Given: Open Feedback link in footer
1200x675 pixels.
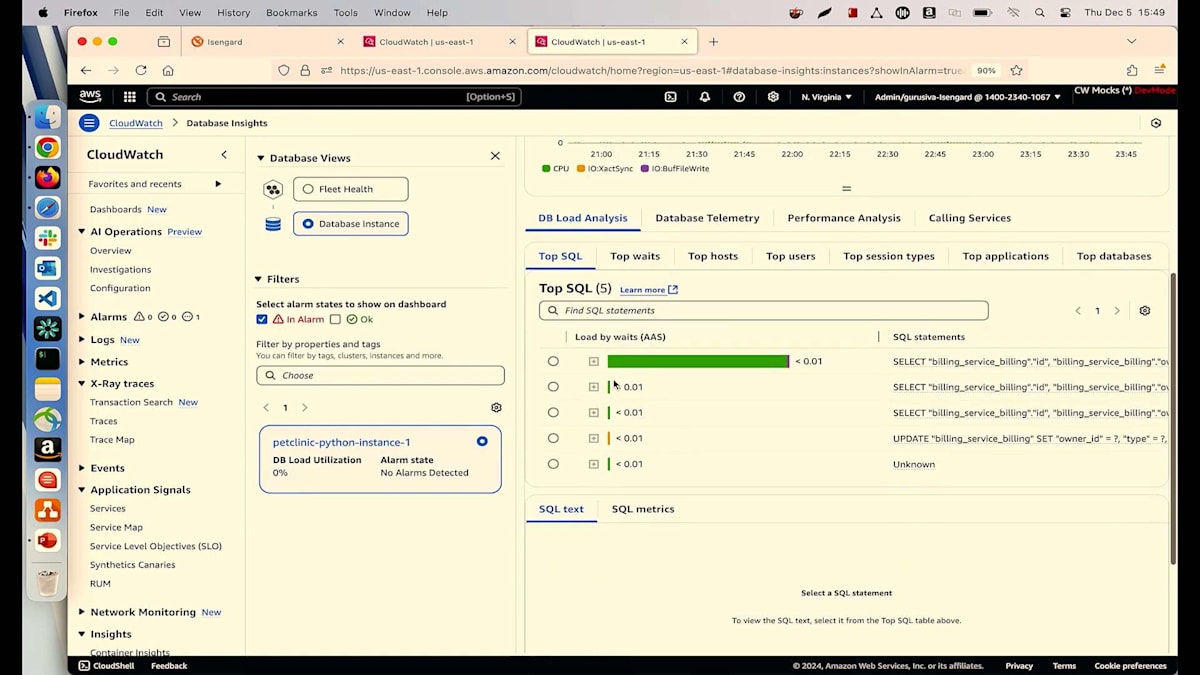Looking at the screenshot, I should 169,666.
